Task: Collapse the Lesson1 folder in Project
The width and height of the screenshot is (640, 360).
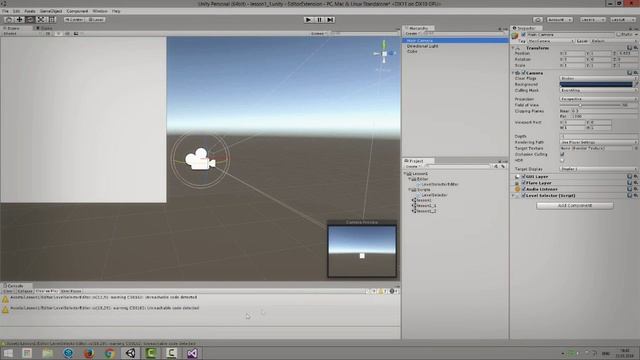Action: (406, 174)
